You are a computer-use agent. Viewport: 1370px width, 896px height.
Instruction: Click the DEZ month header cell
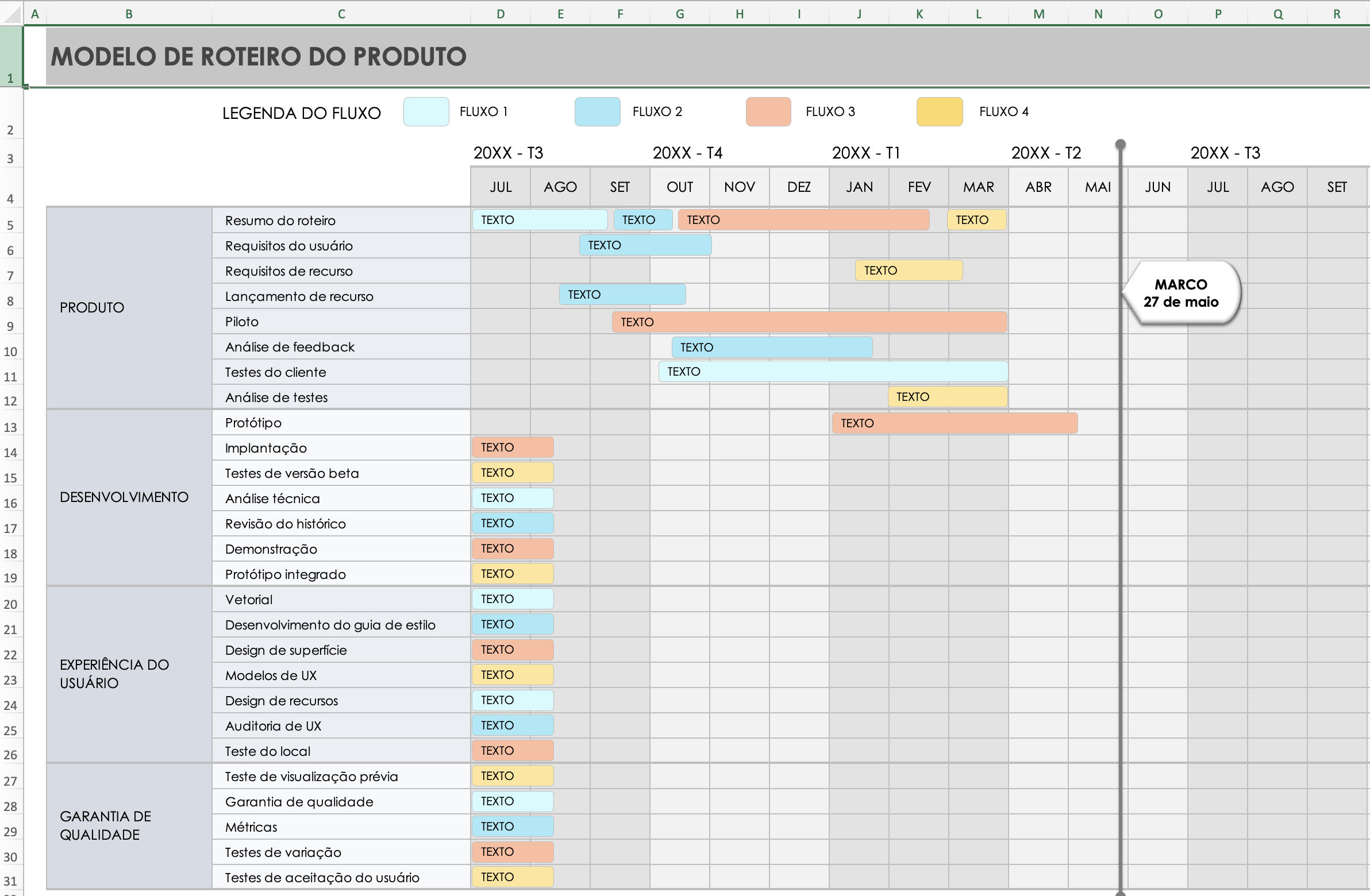point(799,187)
